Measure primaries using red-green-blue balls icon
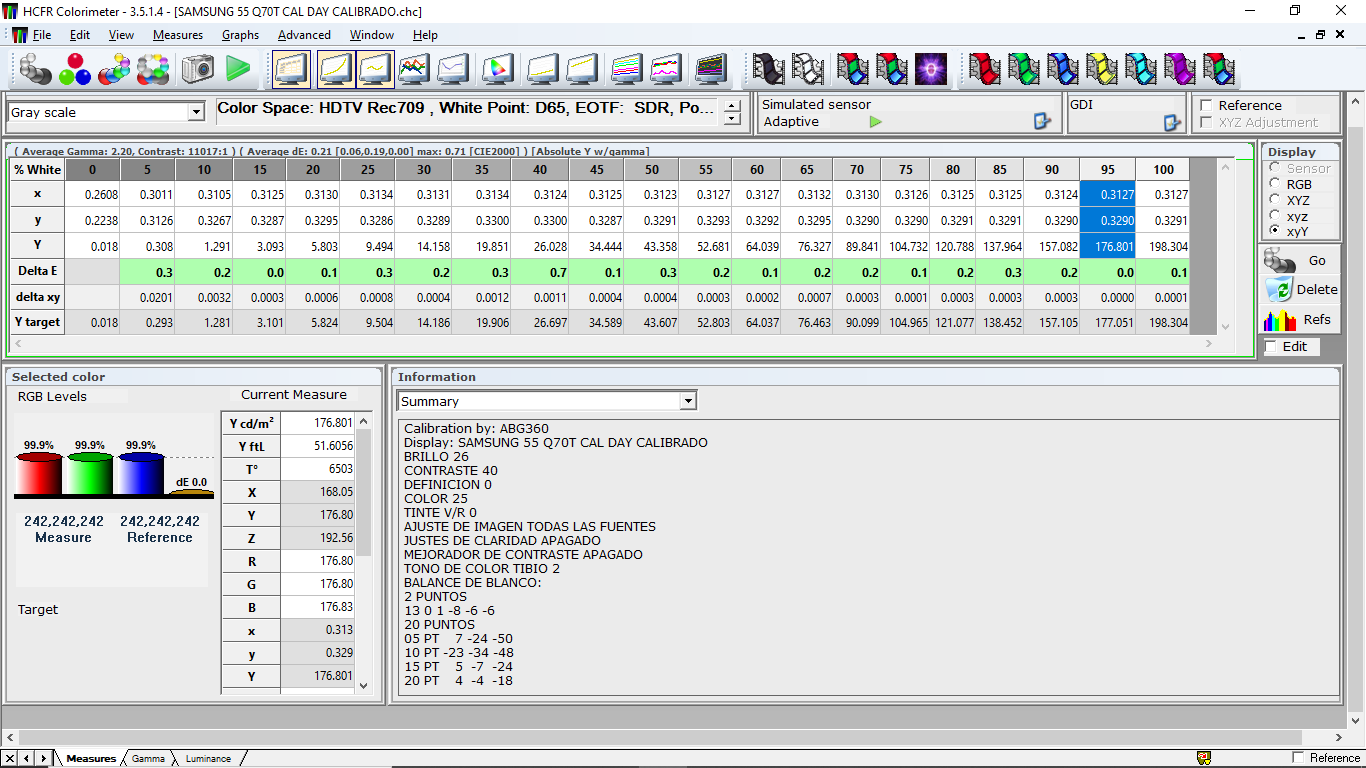Screen dimensions: 1366x768 point(75,68)
